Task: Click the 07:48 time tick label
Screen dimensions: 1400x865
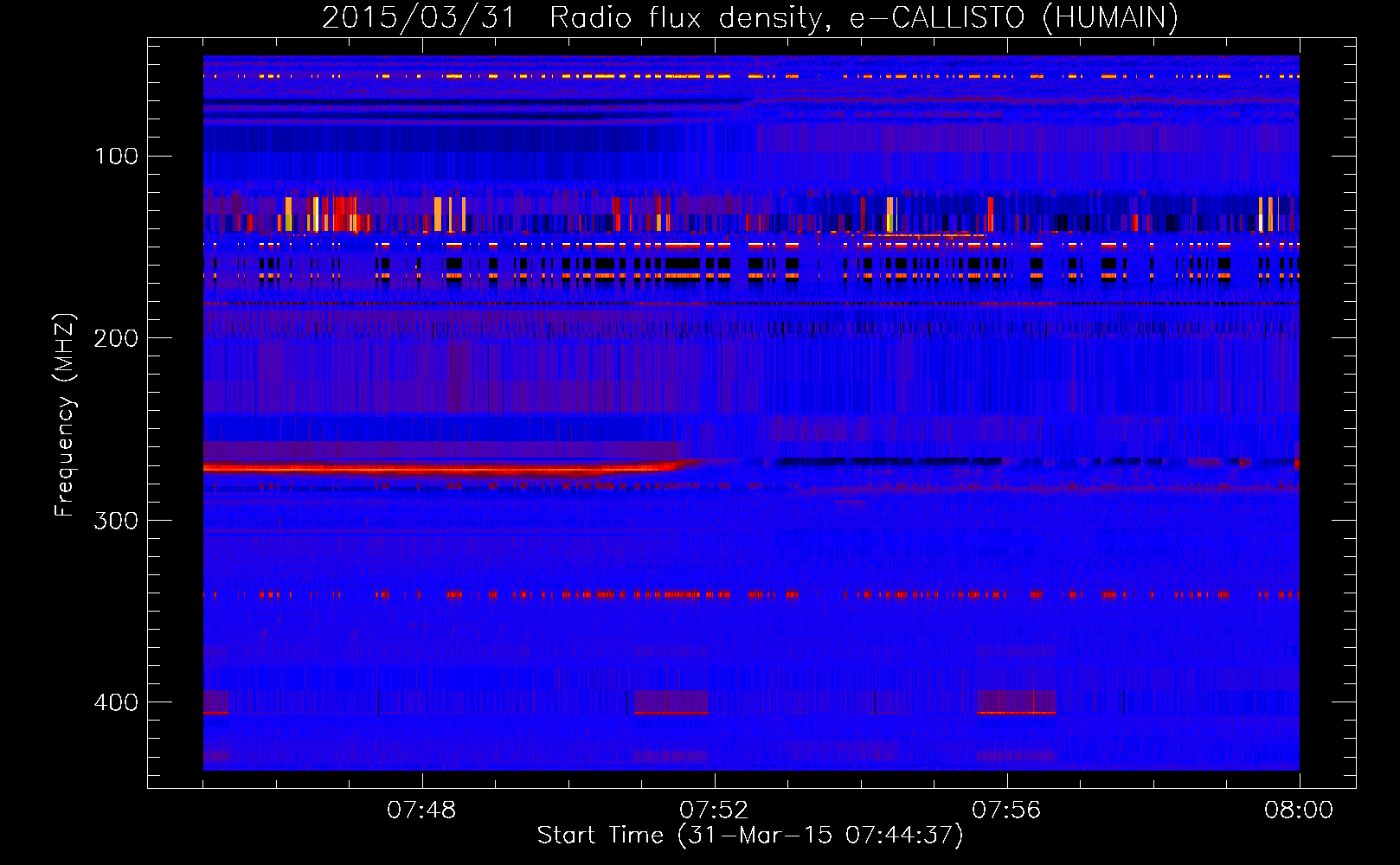Action: tap(421, 811)
